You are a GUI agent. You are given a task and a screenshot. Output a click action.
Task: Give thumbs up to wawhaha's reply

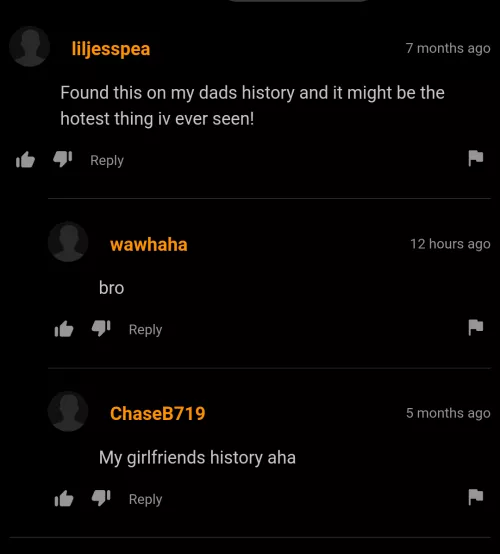tap(64, 329)
